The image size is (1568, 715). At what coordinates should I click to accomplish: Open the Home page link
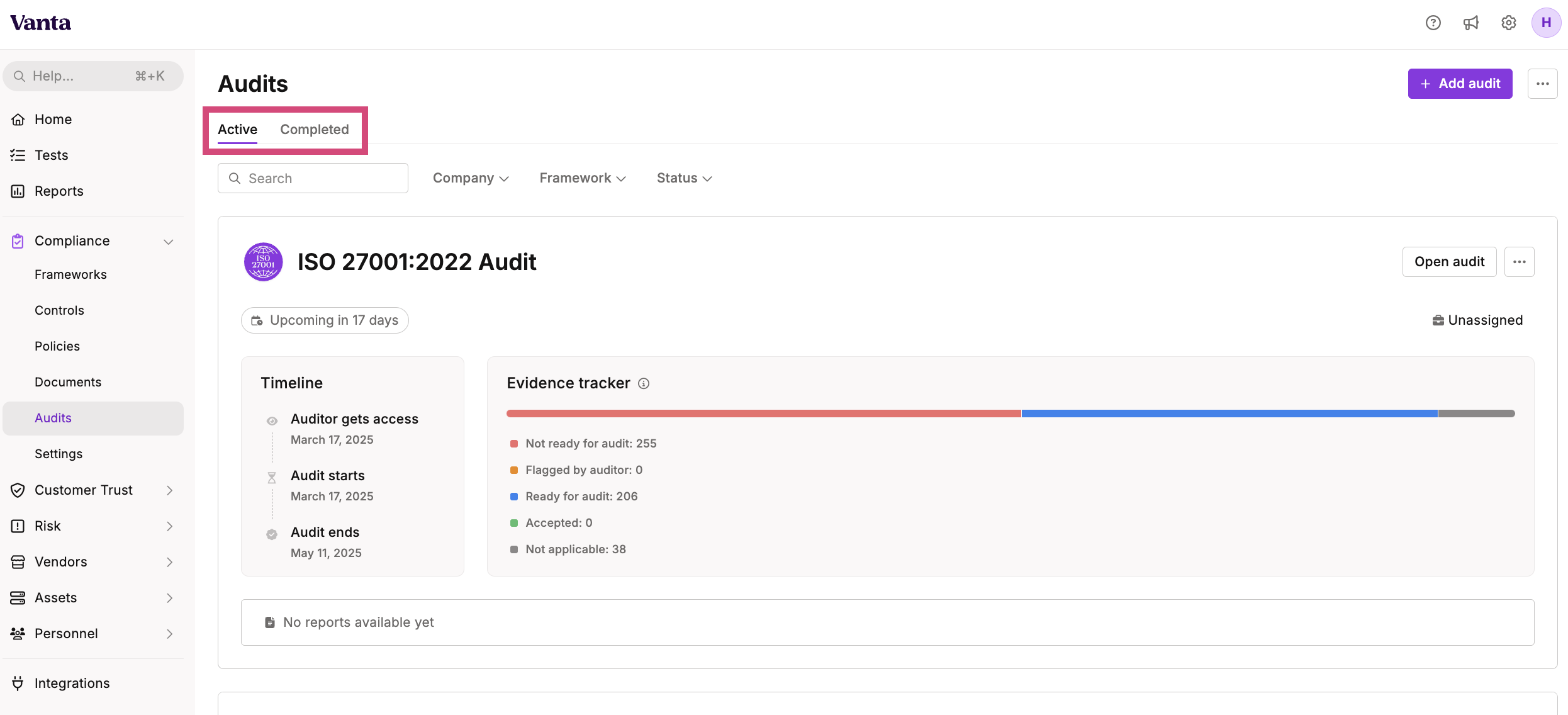(53, 120)
